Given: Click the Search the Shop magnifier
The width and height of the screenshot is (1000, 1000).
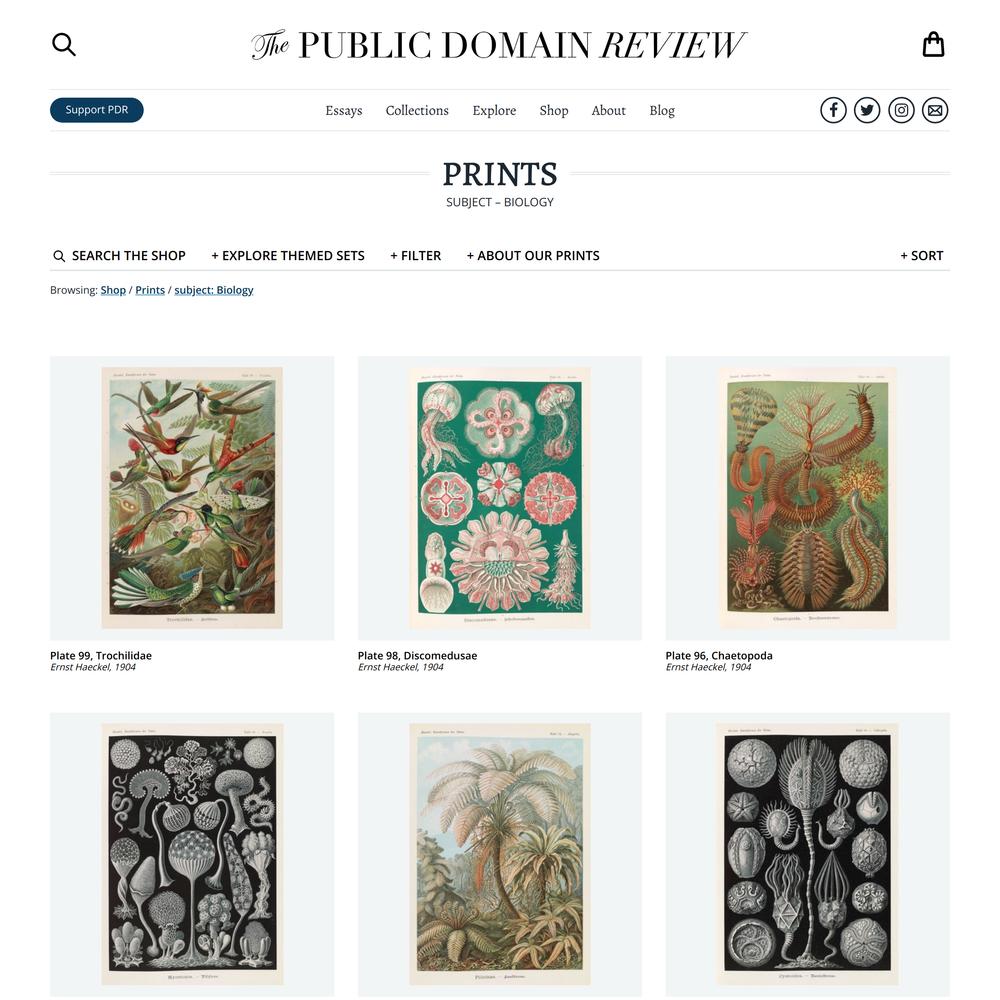Looking at the screenshot, I should tap(59, 256).
